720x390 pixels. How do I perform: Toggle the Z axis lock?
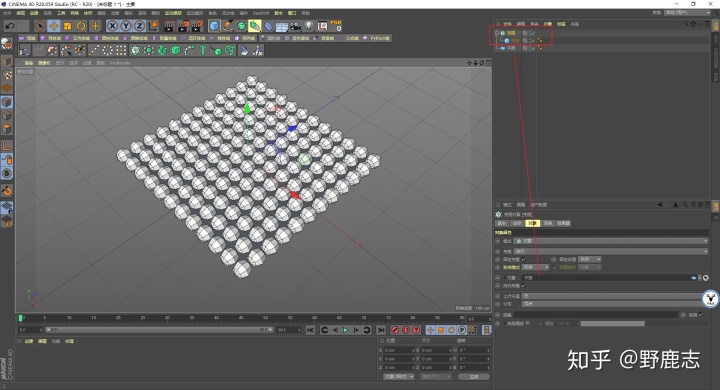tap(140, 26)
